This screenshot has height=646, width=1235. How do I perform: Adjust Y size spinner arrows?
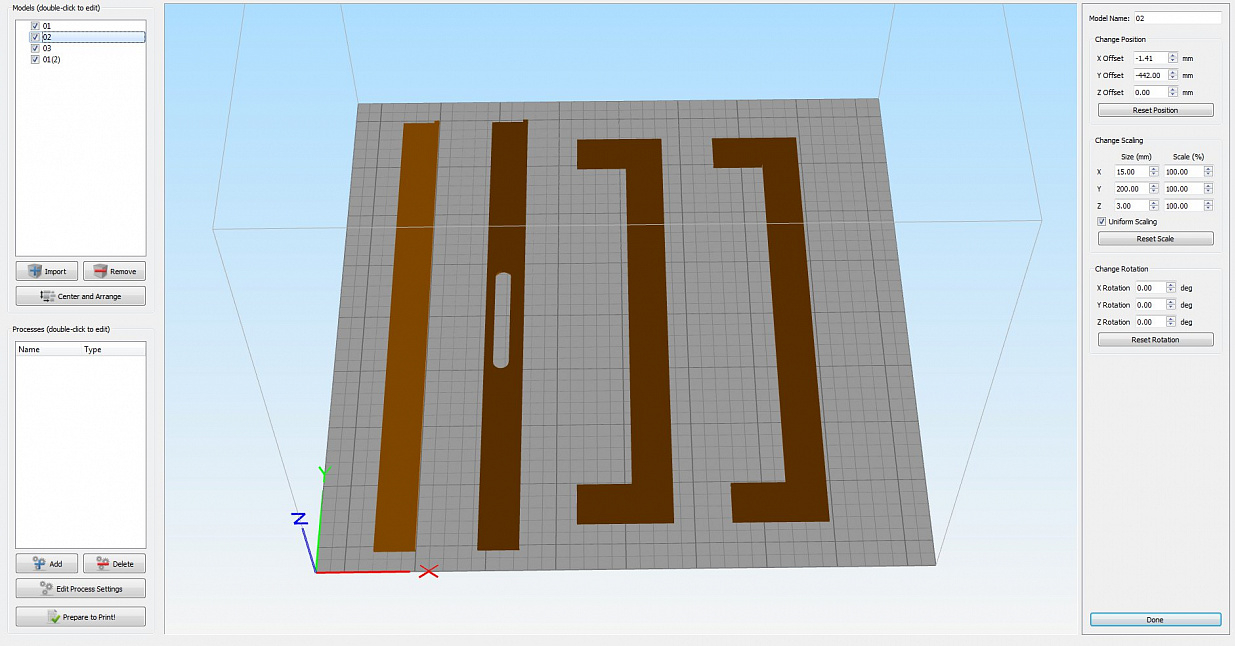click(x=1154, y=189)
